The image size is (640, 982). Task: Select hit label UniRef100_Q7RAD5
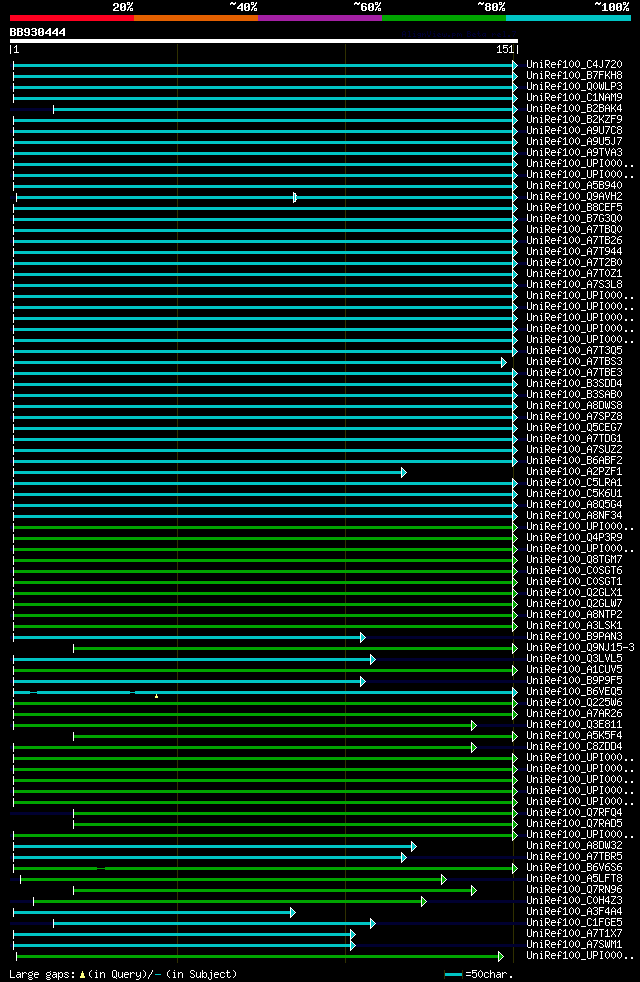[x=574, y=824]
